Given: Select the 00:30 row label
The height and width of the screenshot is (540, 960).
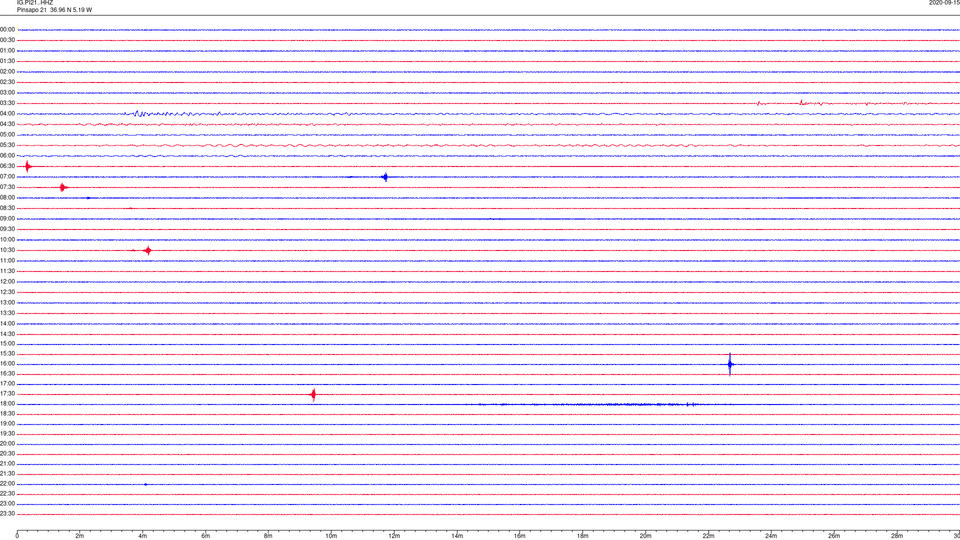Looking at the screenshot, I should tap(8, 40).
